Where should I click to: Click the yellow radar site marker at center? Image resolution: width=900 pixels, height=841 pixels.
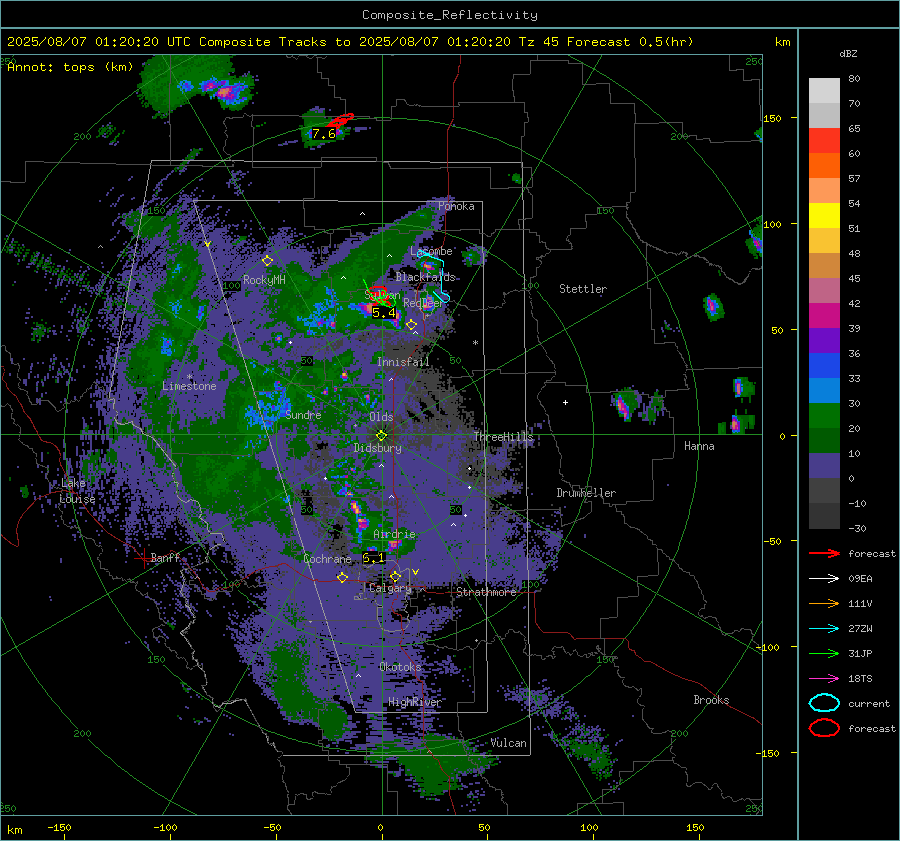(x=381, y=435)
